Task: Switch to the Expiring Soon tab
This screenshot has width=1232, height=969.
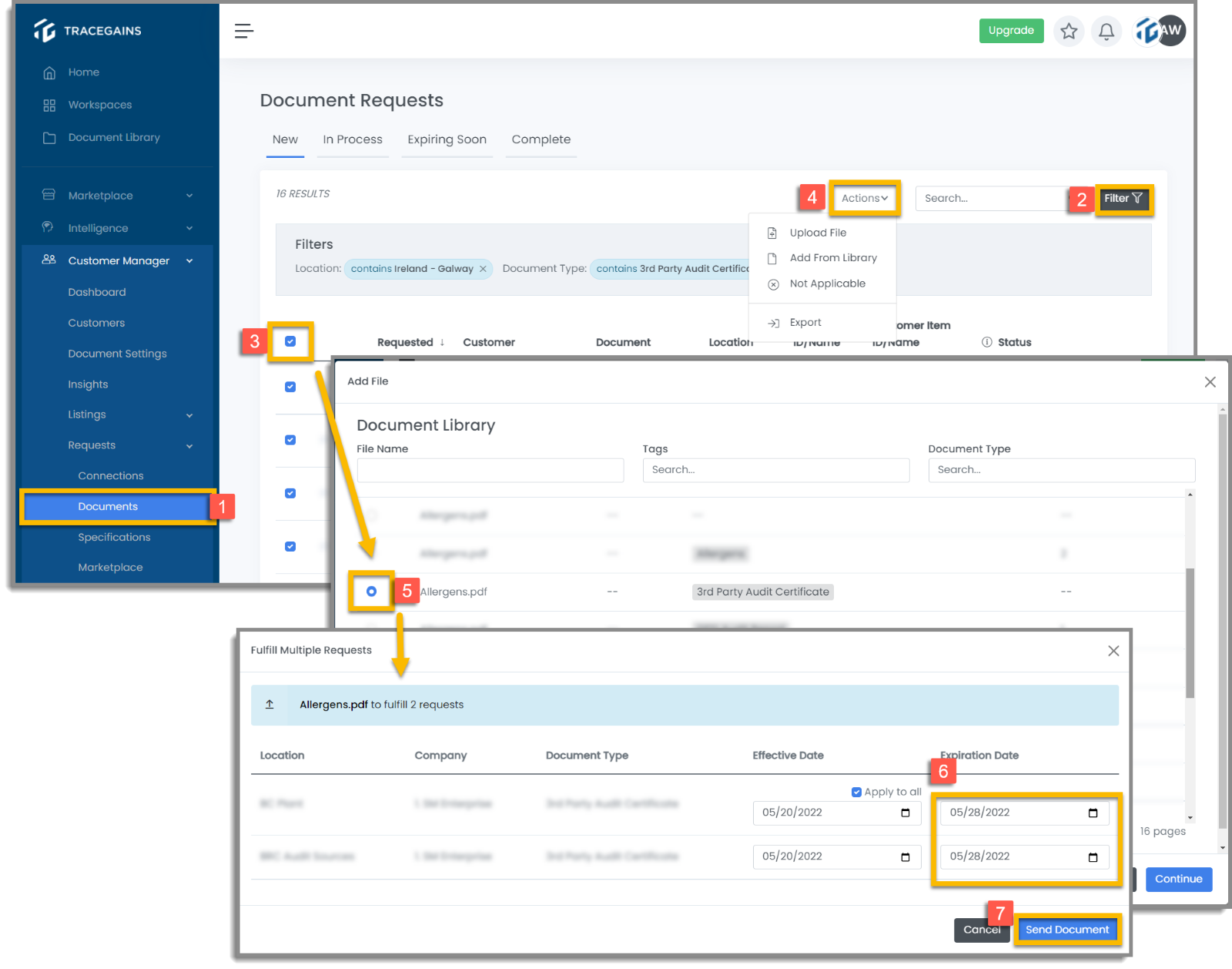Action: click(x=447, y=139)
